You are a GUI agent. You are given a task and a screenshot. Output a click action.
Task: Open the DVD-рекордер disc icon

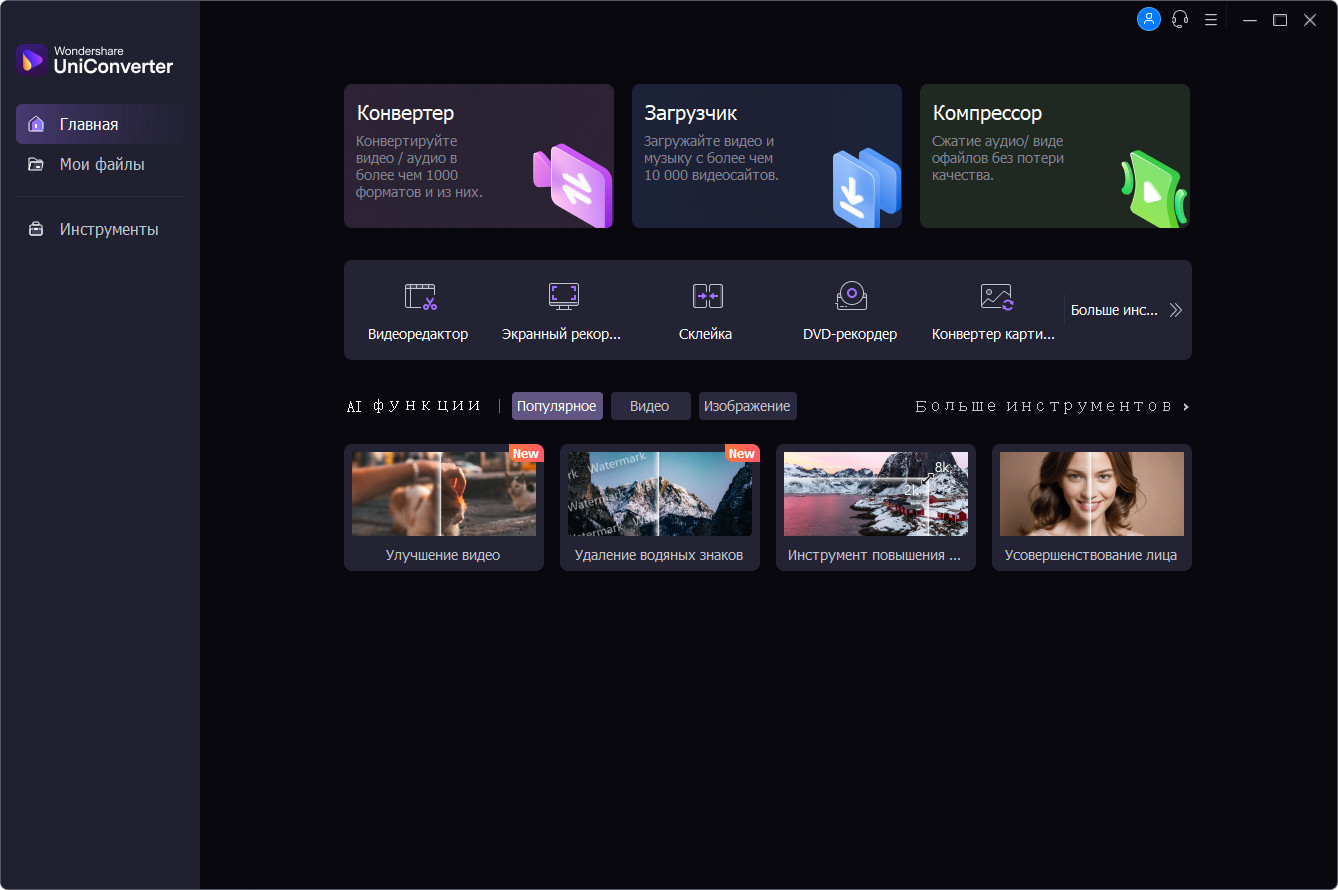(x=851, y=295)
